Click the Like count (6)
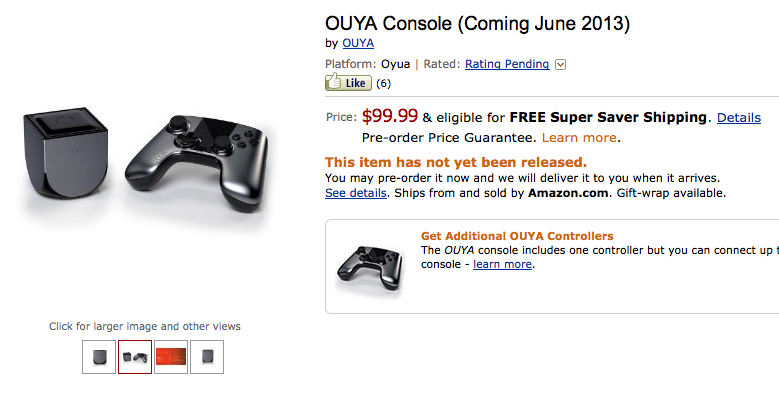Viewport: 779px width, 397px height. [x=384, y=83]
